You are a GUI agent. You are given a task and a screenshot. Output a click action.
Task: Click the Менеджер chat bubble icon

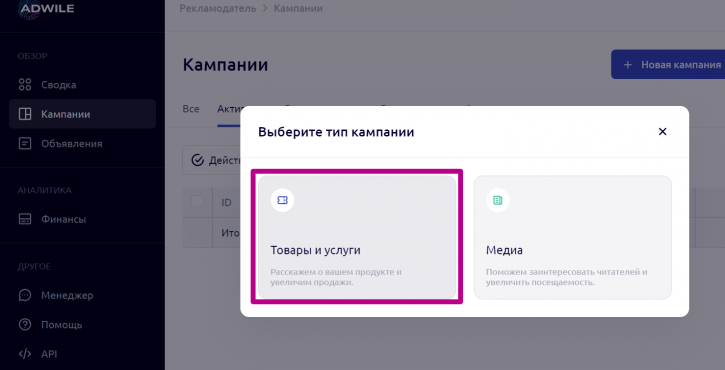pos(25,295)
